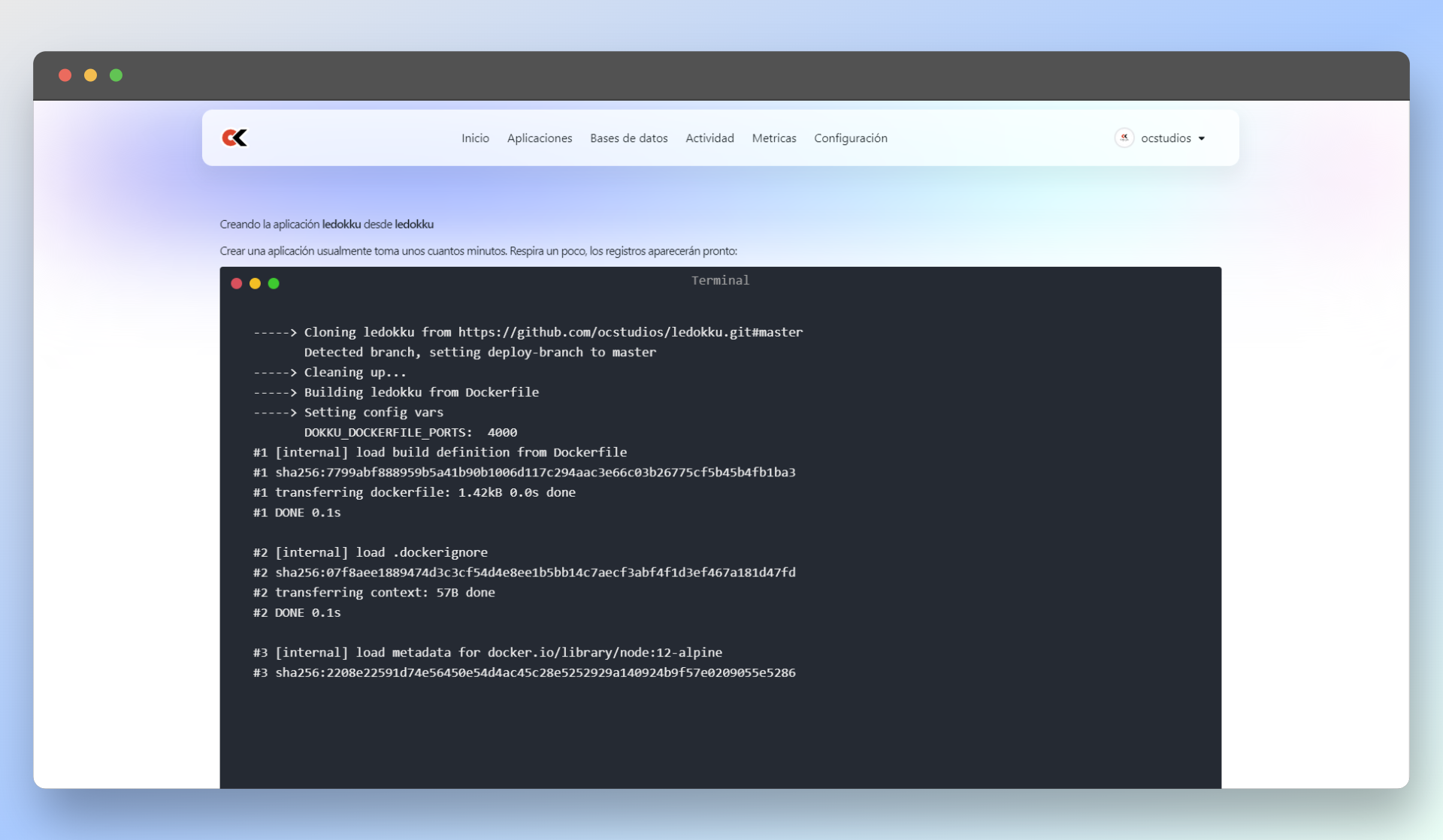The height and width of the screenshot is (840, 1443).
Task: Open Bases de datos in navbar
Action: pos(628,138)
